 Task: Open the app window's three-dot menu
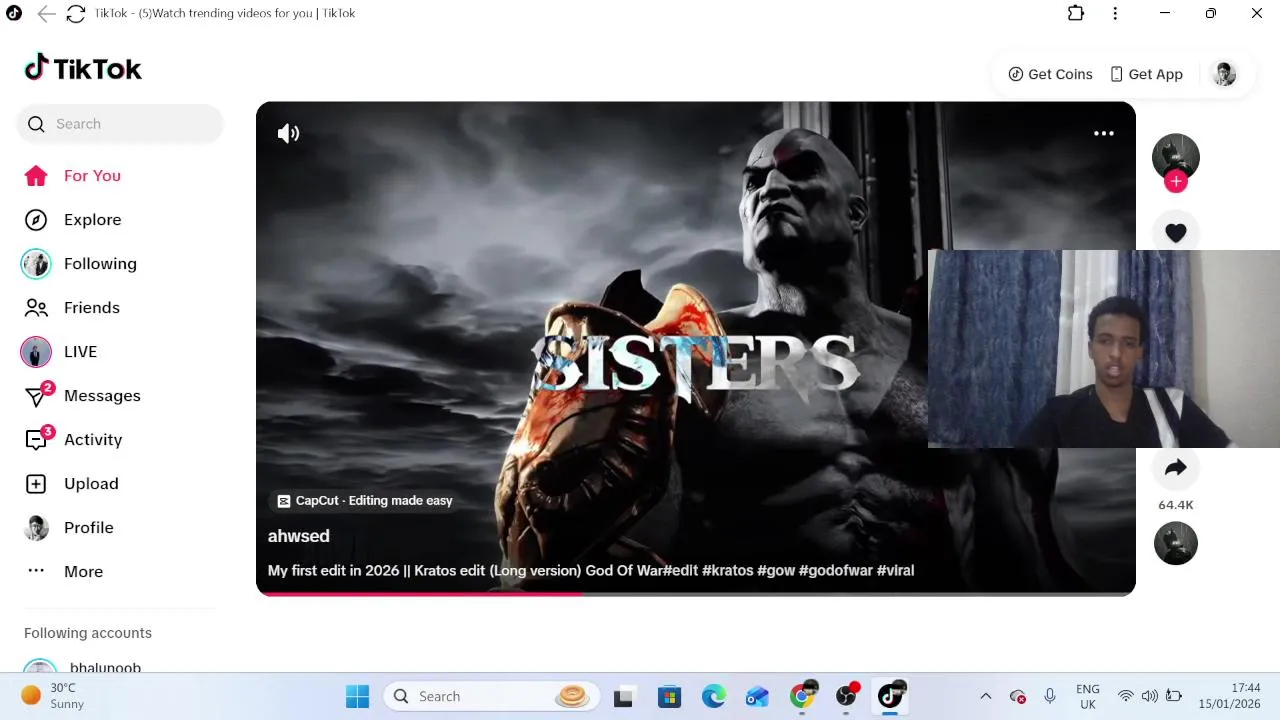[1115, 13]
